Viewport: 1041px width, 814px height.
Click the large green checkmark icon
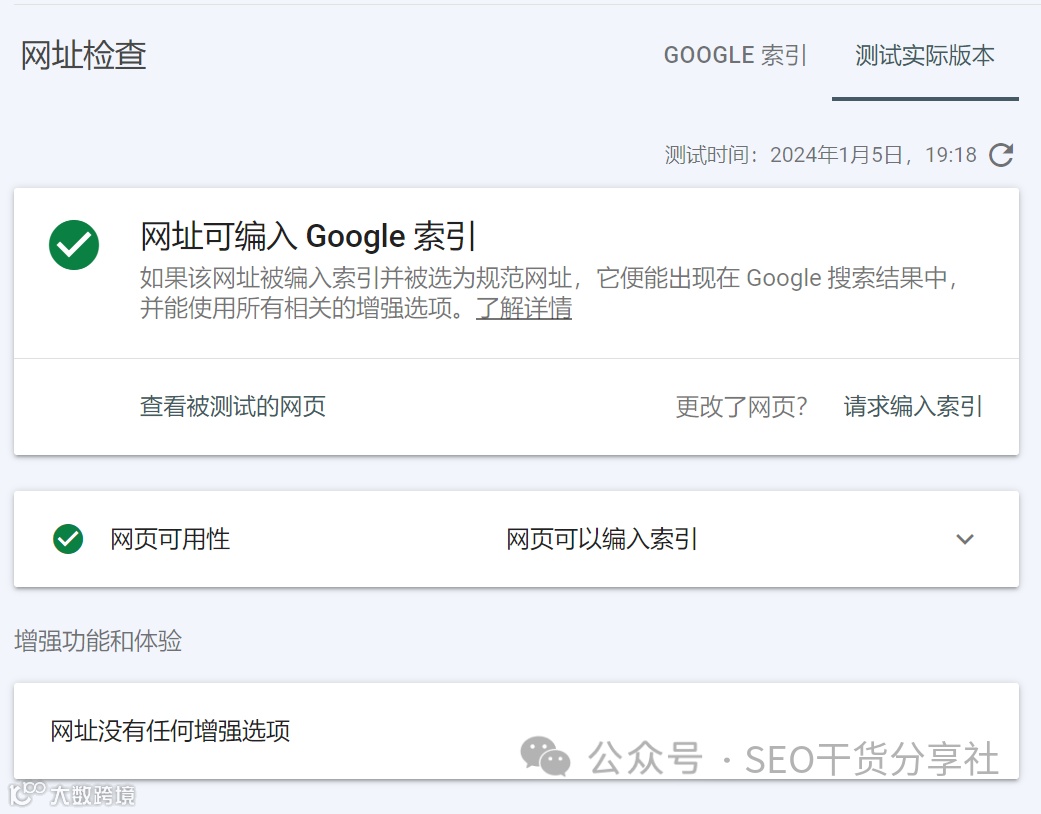point(74,245)
